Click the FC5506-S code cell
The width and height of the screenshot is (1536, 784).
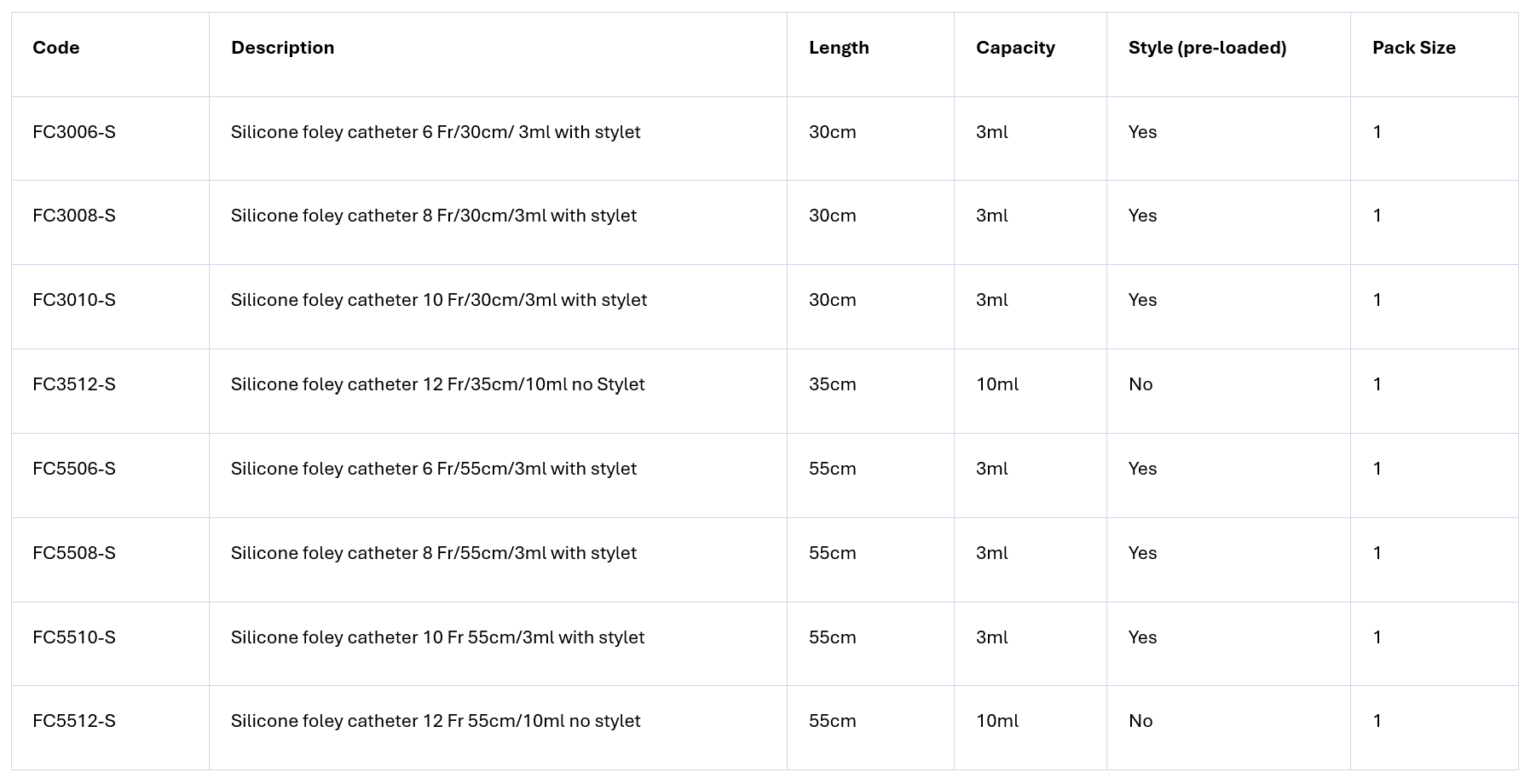pyautogui.click(x=74, y=469)
